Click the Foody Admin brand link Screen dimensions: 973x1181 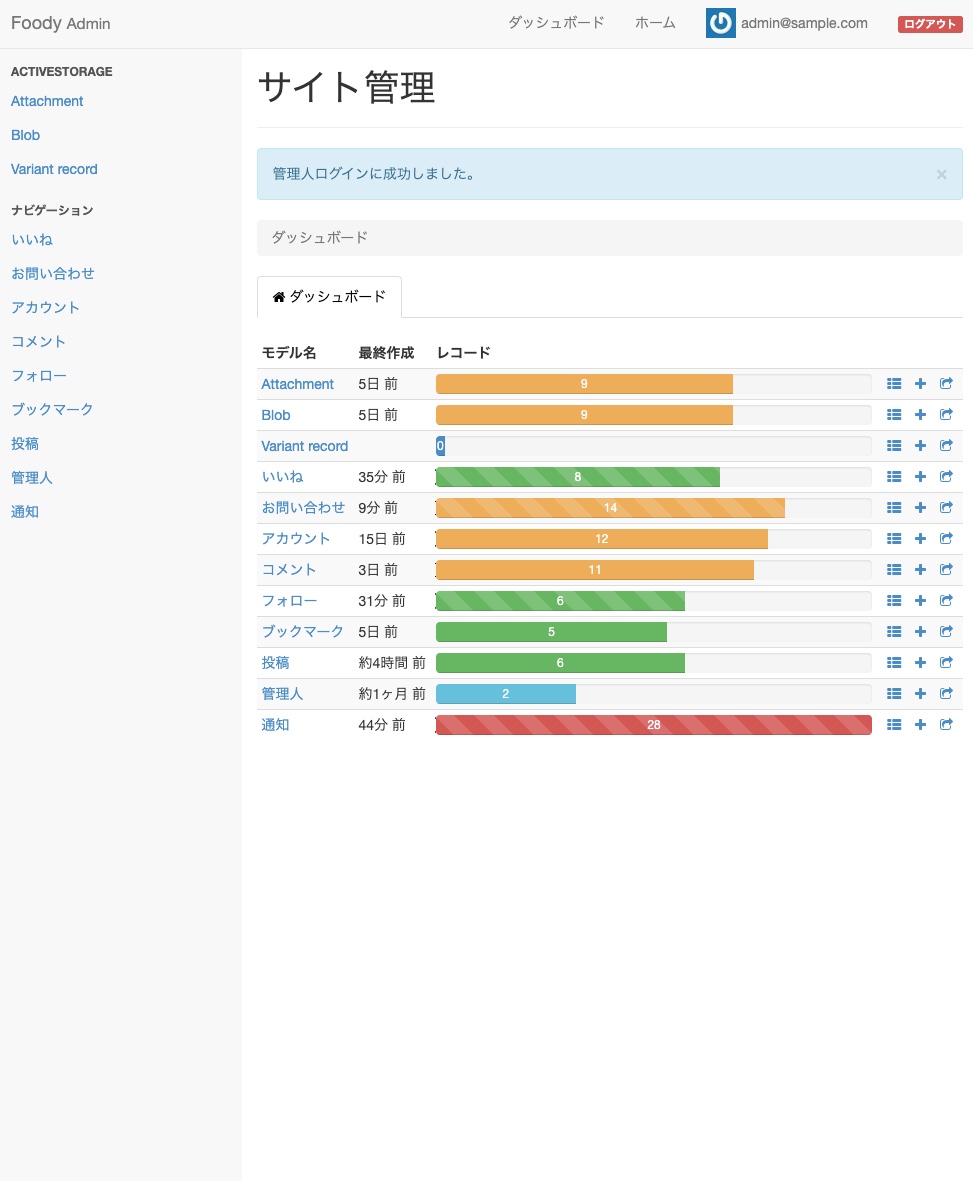(x=60, y=23)
